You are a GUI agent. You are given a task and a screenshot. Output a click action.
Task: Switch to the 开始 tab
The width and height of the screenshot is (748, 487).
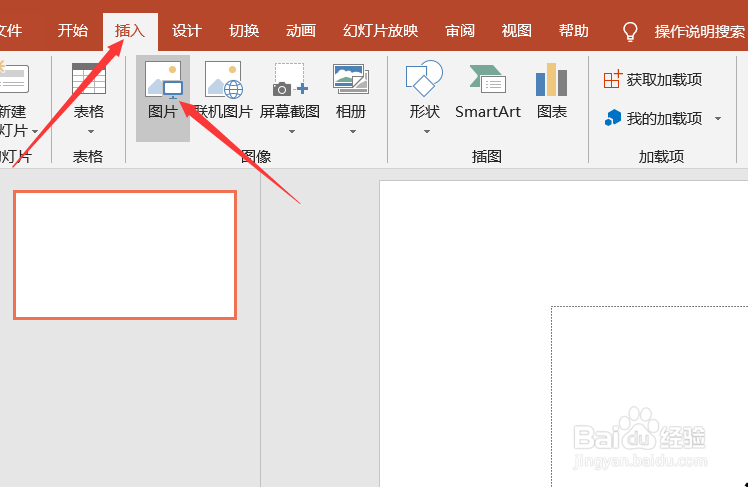73,31
